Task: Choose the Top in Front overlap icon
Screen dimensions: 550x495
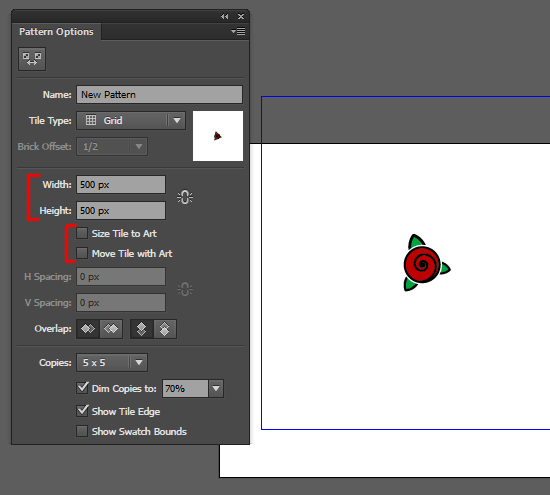Action: click(x=141, y=329)
